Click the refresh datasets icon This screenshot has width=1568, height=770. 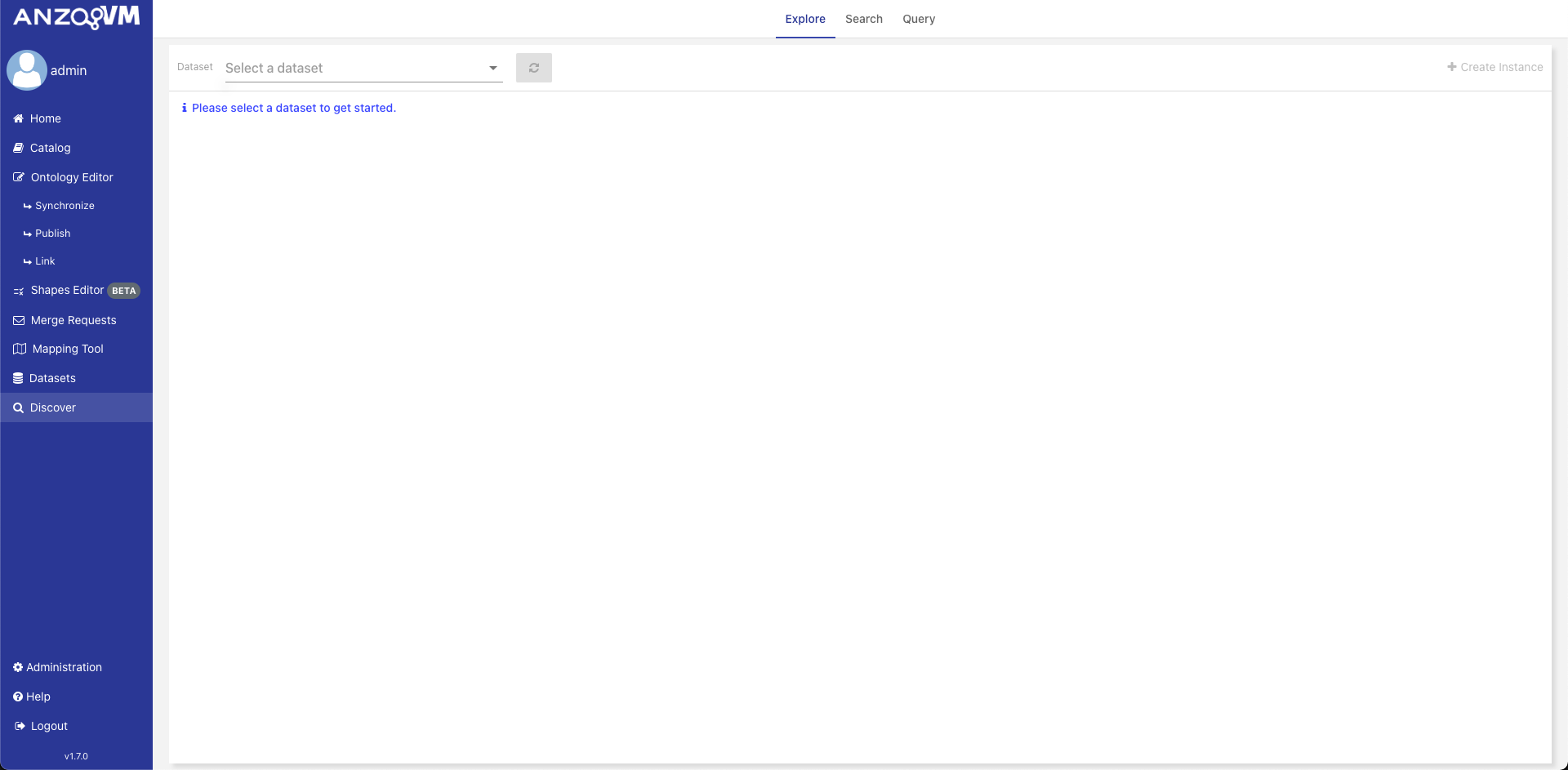point(533,68)
